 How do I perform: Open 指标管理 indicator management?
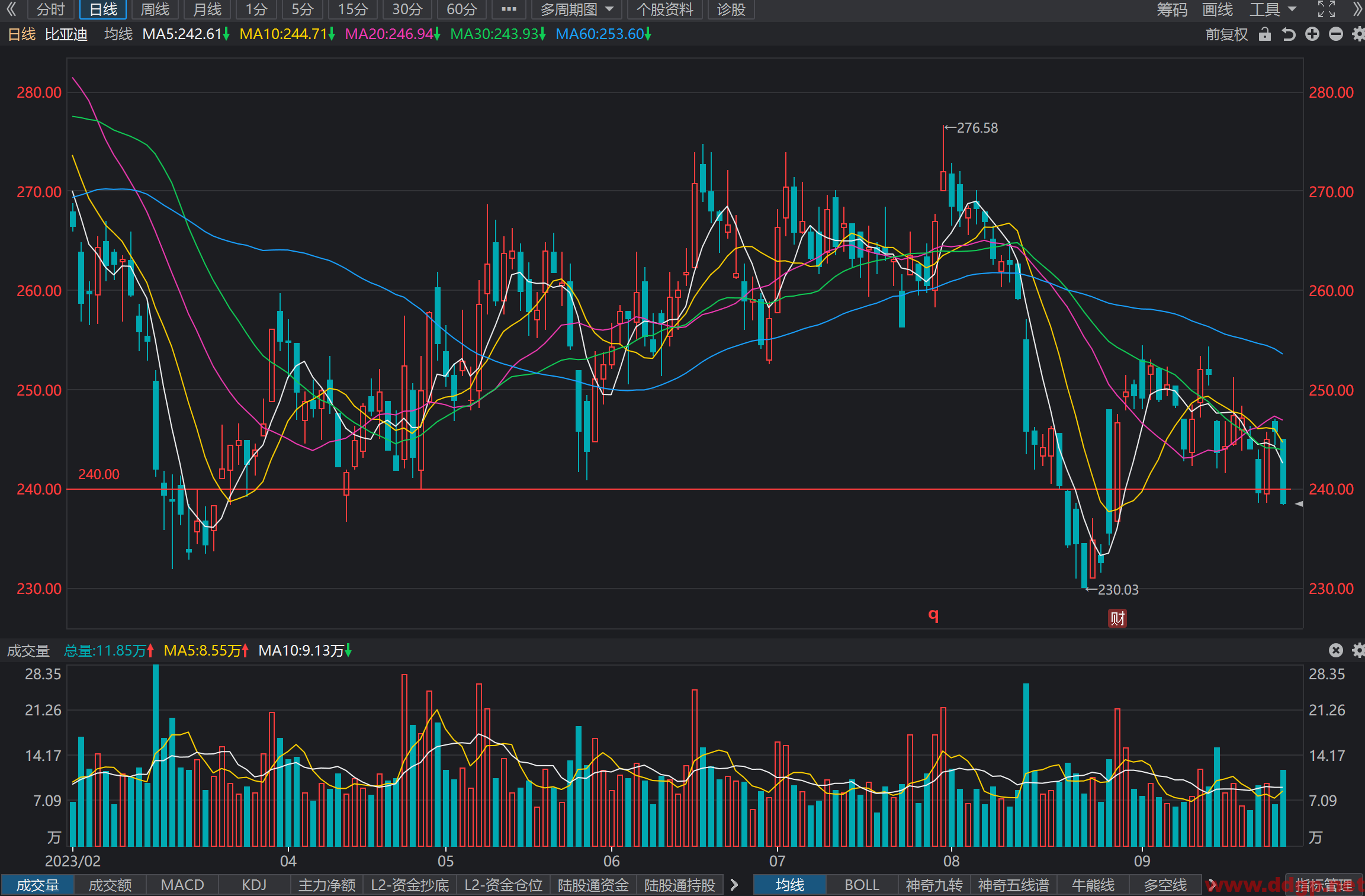[1324, 885]
